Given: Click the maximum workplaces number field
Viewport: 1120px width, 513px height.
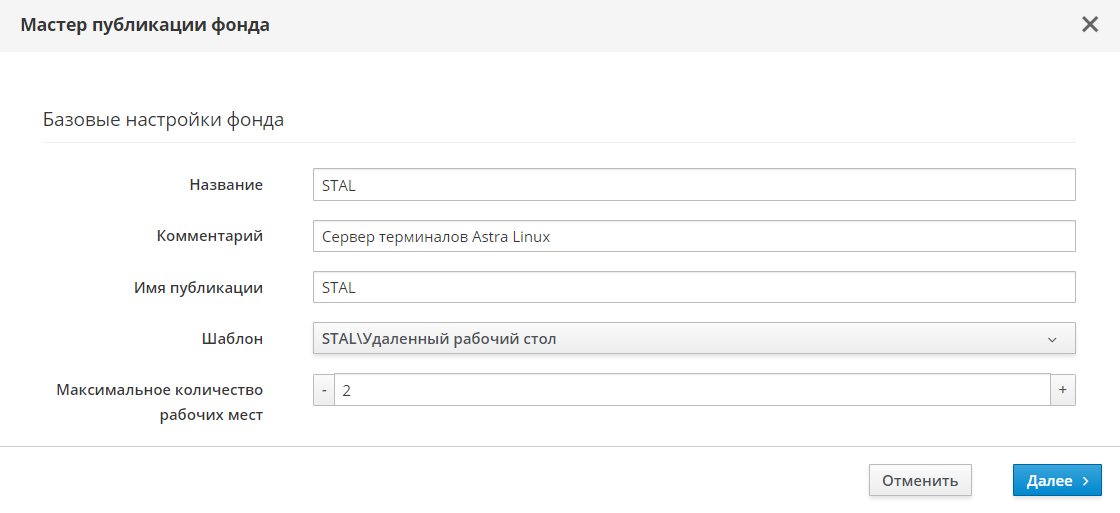Looking at the screenshot, I should [691, 390].
